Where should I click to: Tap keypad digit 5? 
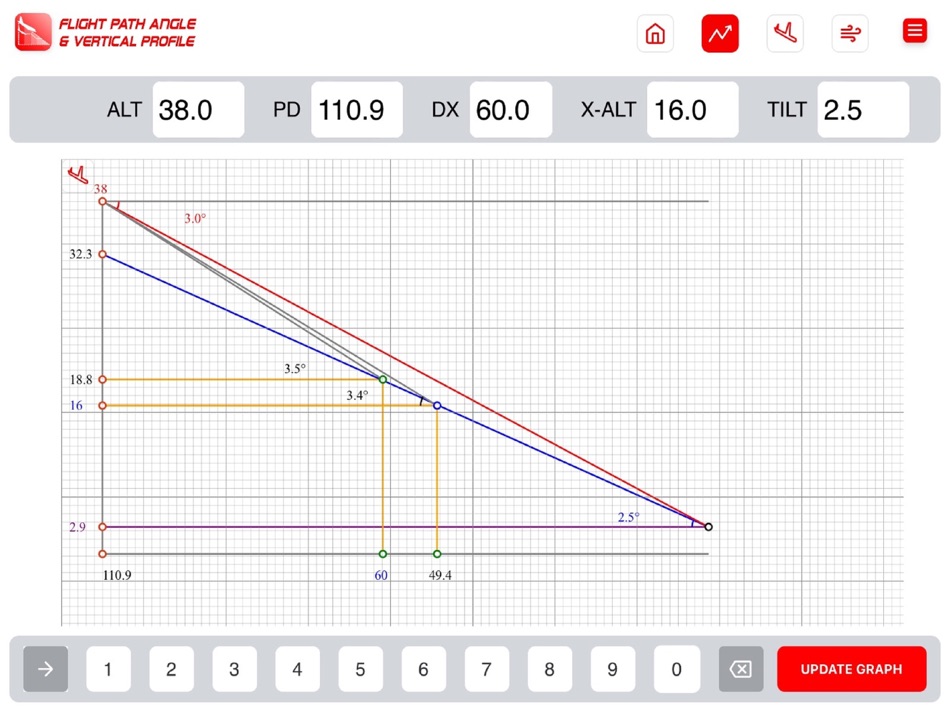(360, 669)
